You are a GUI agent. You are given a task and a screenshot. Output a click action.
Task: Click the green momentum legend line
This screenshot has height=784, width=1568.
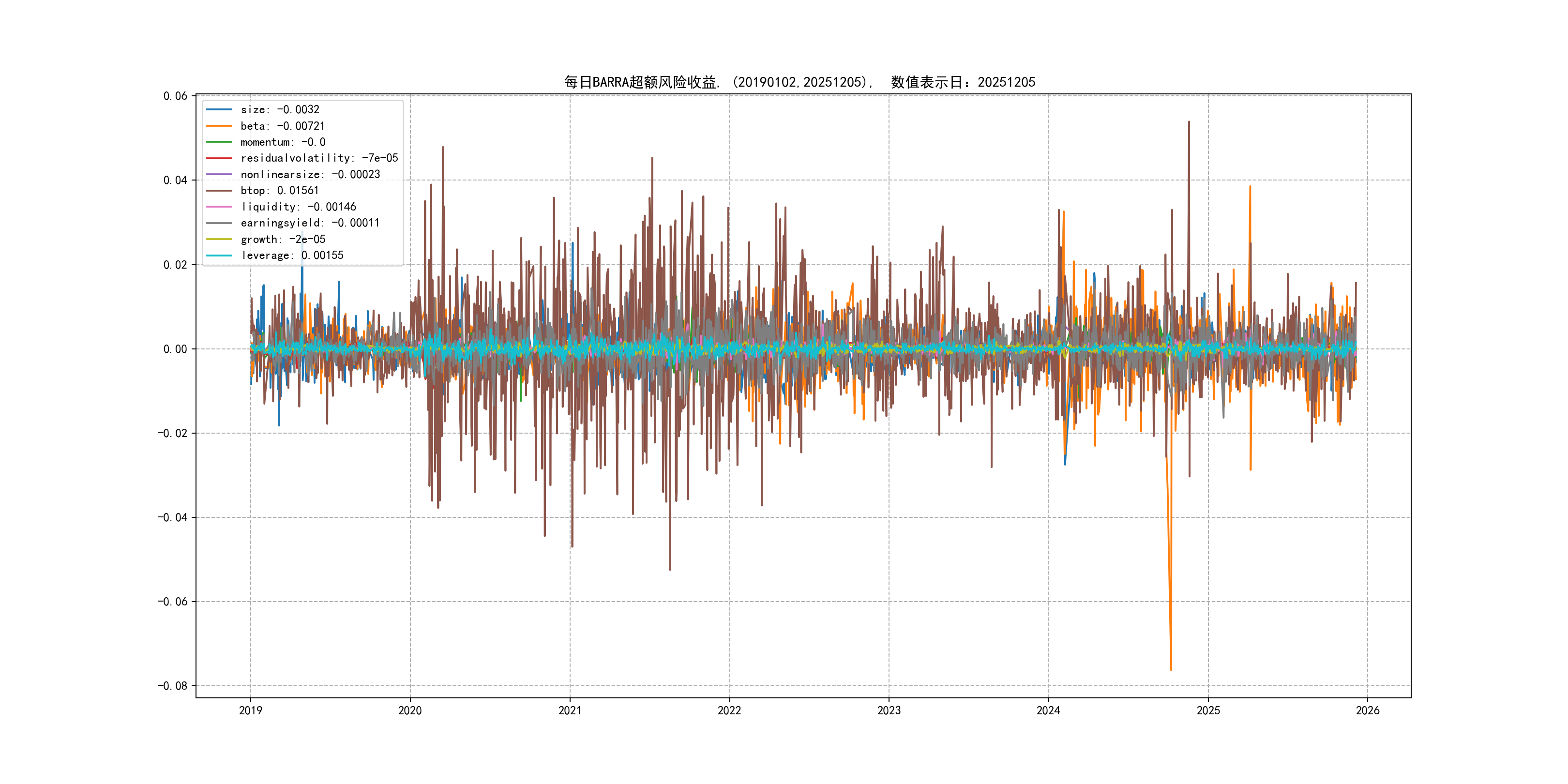click(219, 142)
